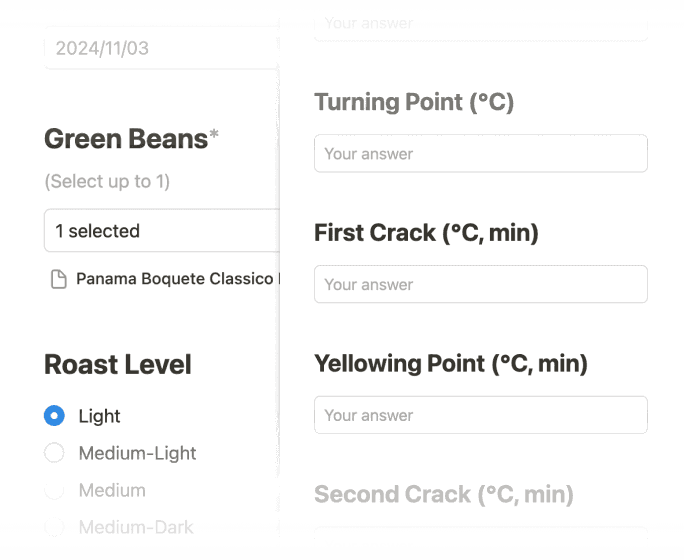
Task: Click the Turning Point (°C) label
Action: (414, 102)
